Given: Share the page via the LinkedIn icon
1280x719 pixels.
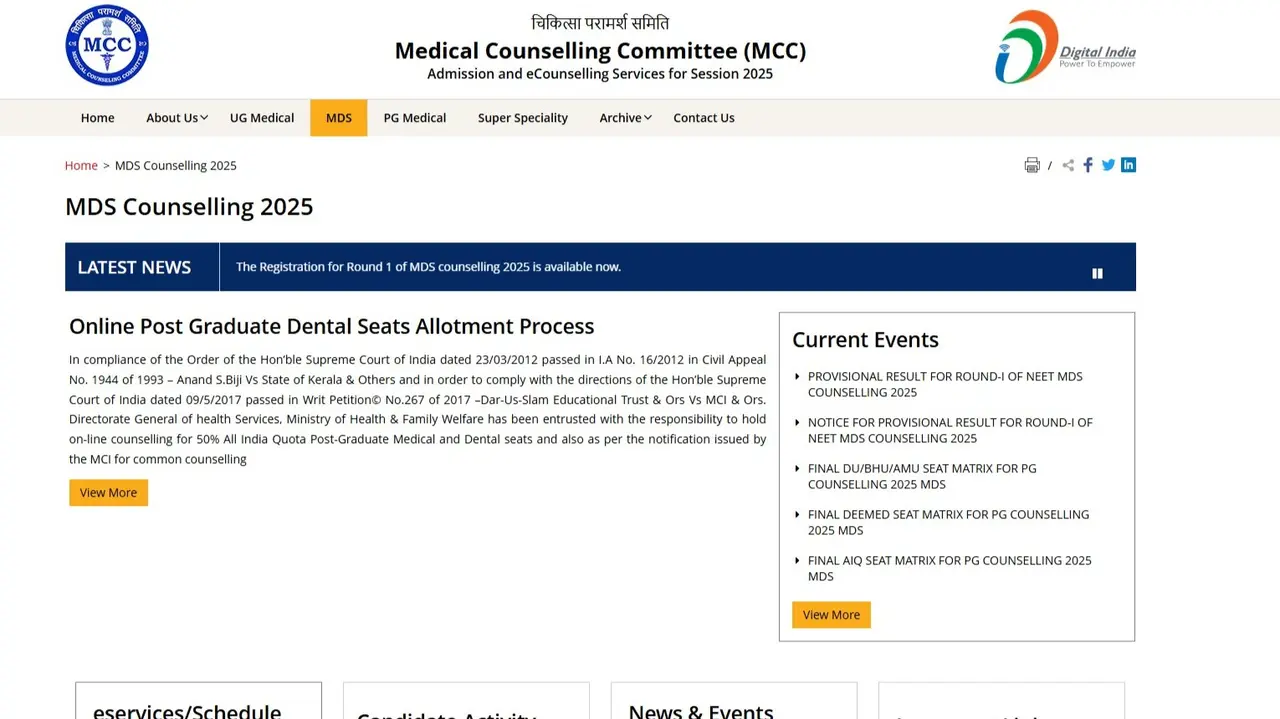Looking at the screenshot, I should tap(1128, 164).
